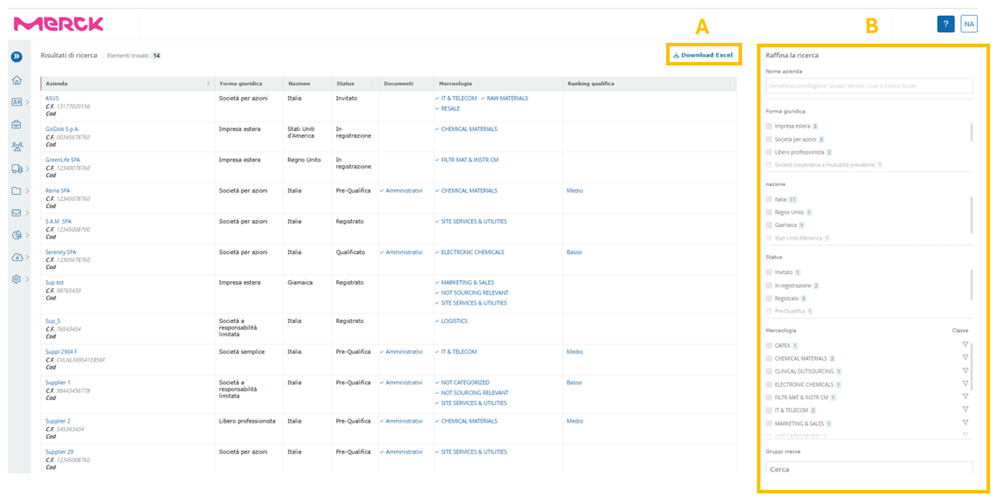Open the briefcase icon in sidebar
Image resolution: width=1004 pixels, height=503 pixels.
(x=17, y=124)
